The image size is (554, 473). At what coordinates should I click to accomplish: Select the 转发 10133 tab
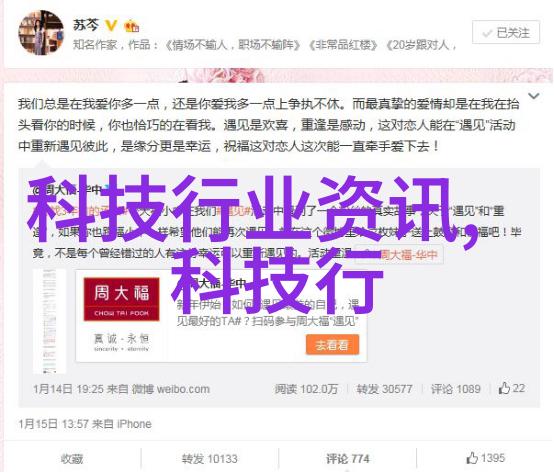click(210, 459)
